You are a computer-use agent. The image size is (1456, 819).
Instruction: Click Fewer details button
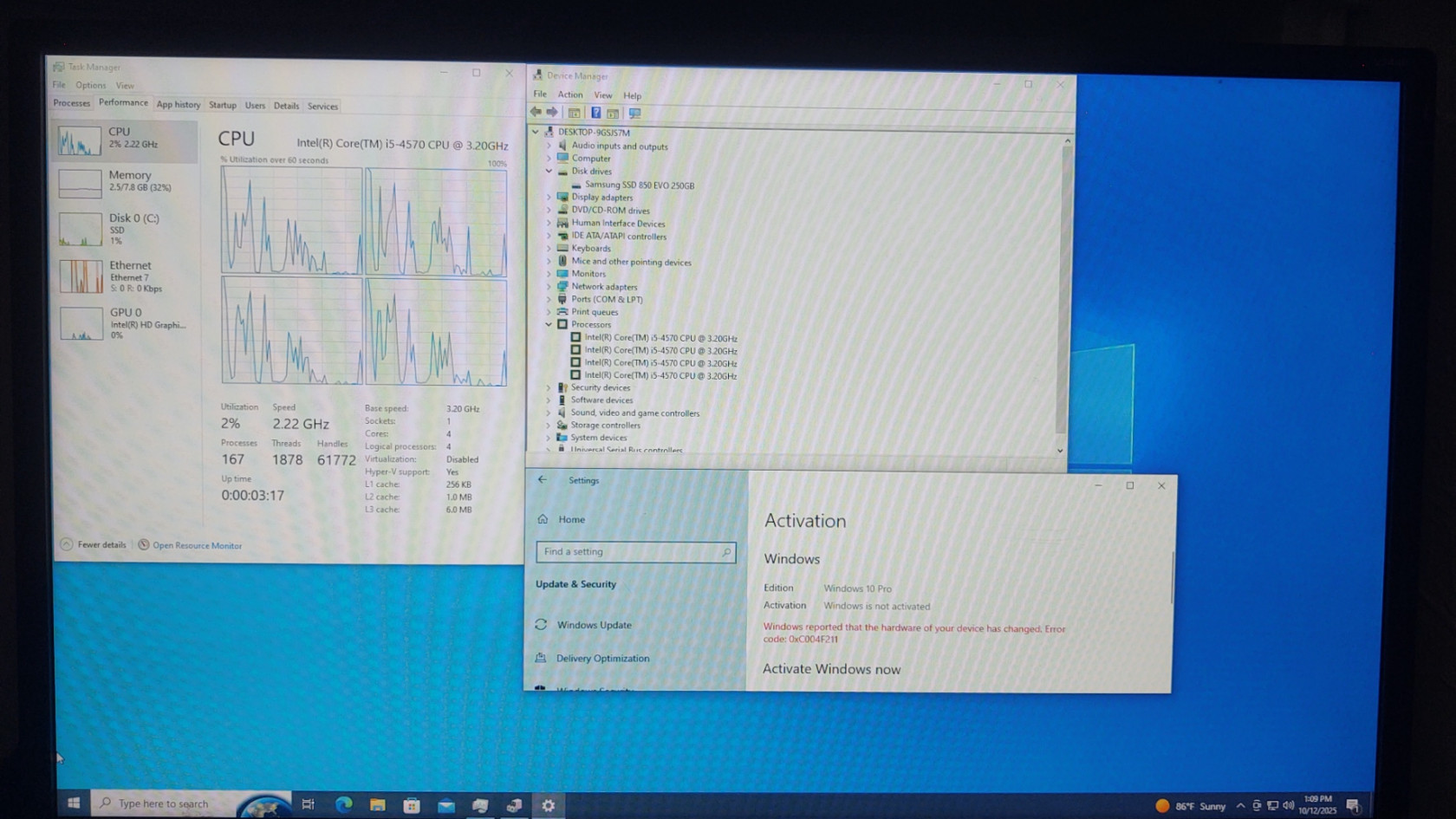[101, 544]
